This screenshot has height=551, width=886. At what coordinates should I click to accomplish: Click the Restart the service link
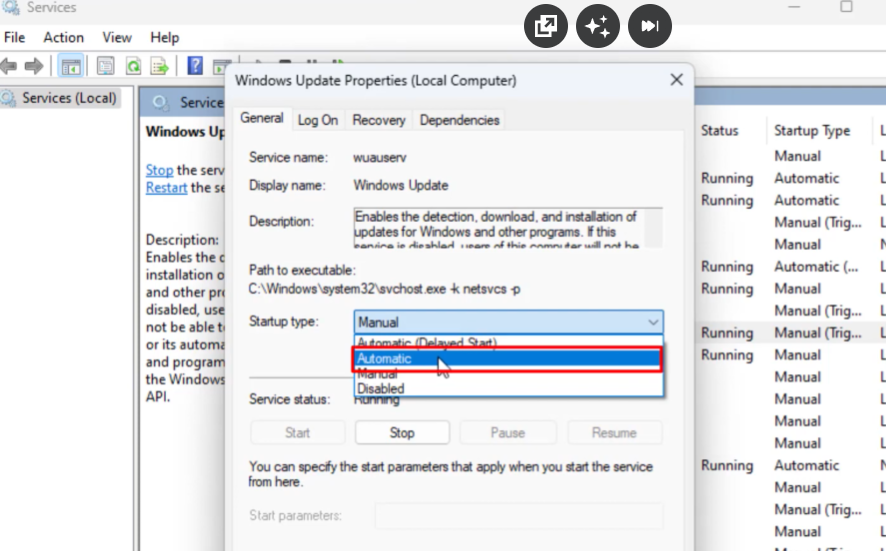pyautogui.click(x=166, y=188)
